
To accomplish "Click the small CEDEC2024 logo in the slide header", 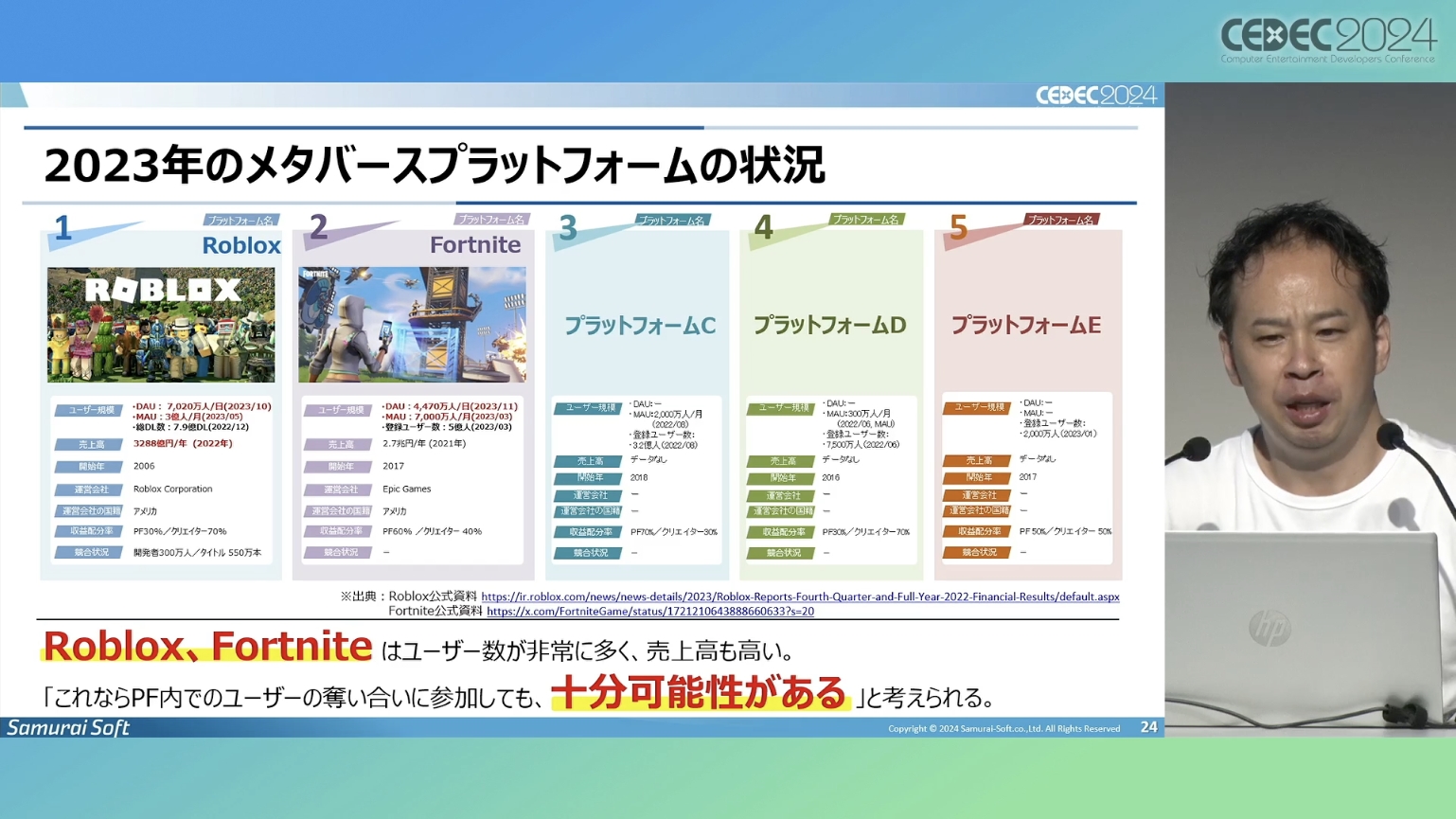I will [x=1095, y=96].
